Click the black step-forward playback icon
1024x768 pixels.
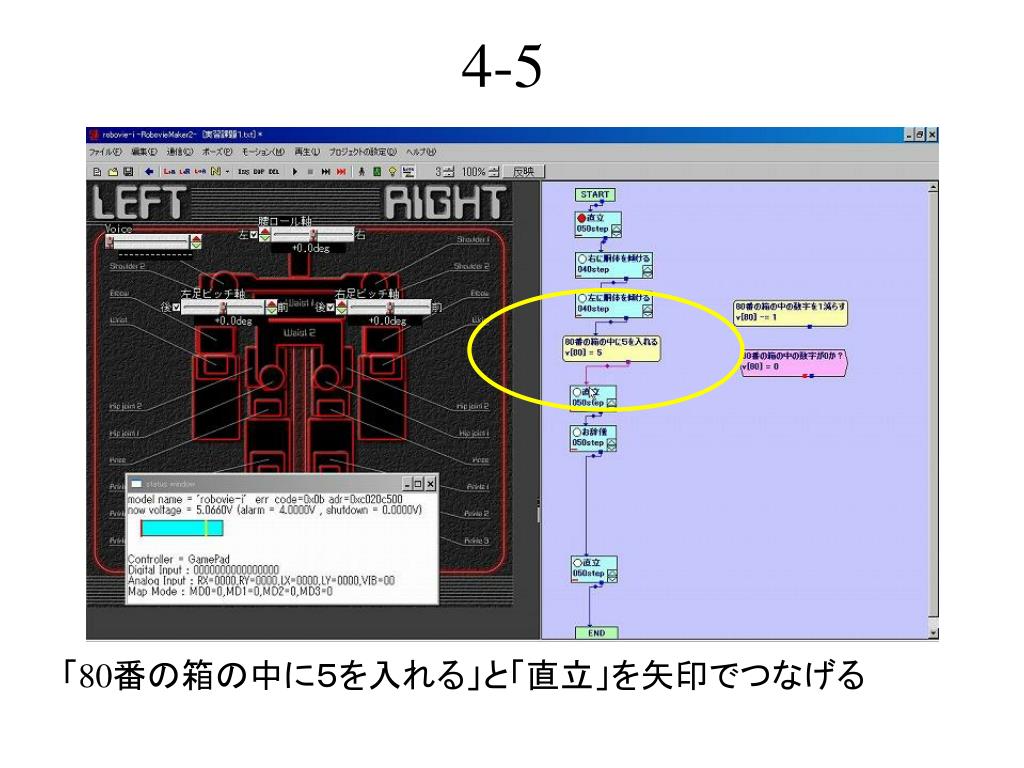(326, 172)
